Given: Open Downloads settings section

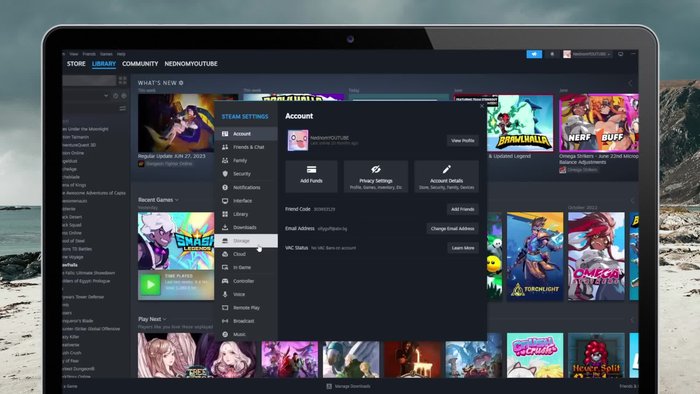Looking at the screenshot, I should click(246, 228).
